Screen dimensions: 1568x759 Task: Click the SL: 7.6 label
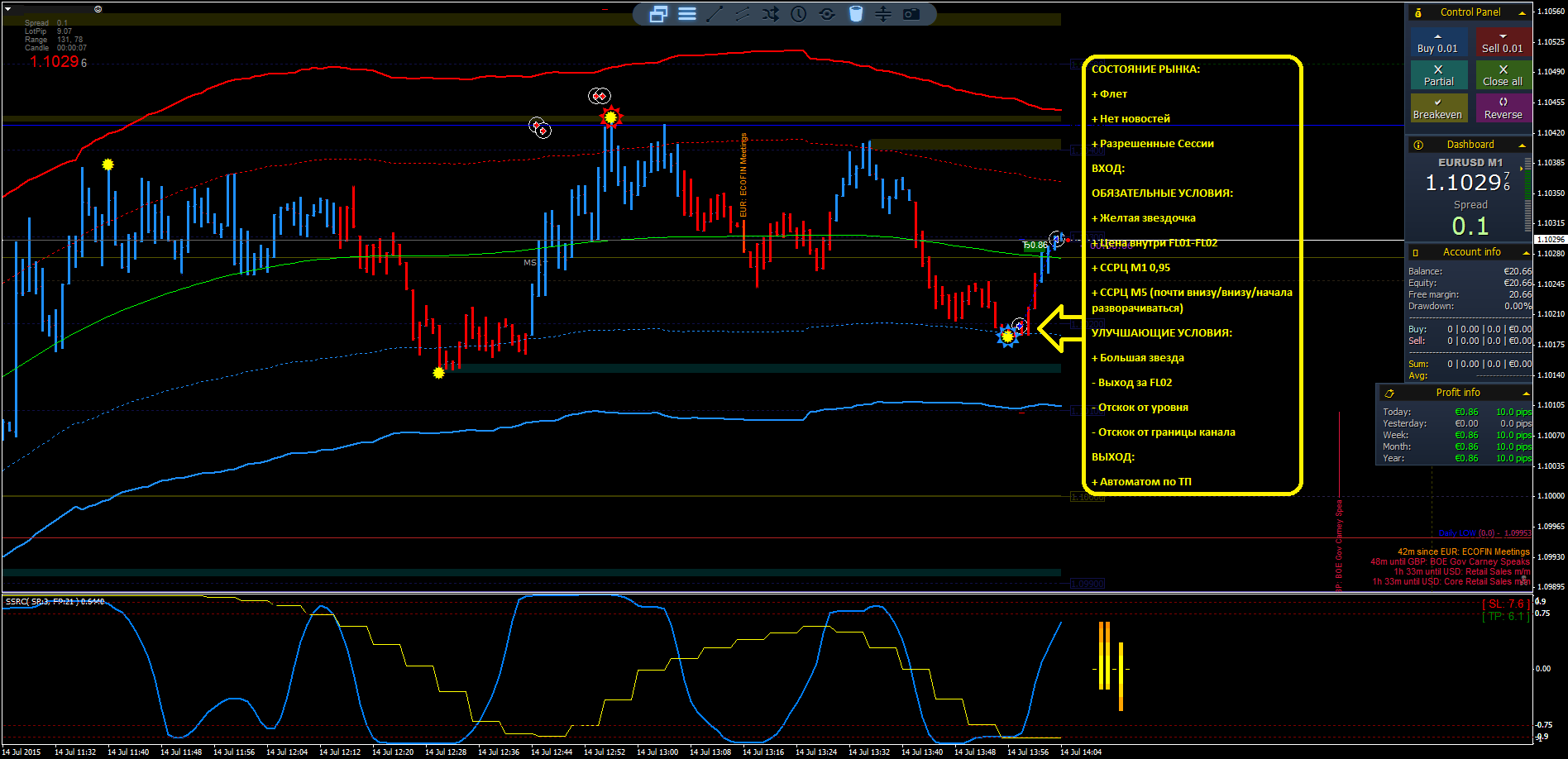[x=1504, y=604]
